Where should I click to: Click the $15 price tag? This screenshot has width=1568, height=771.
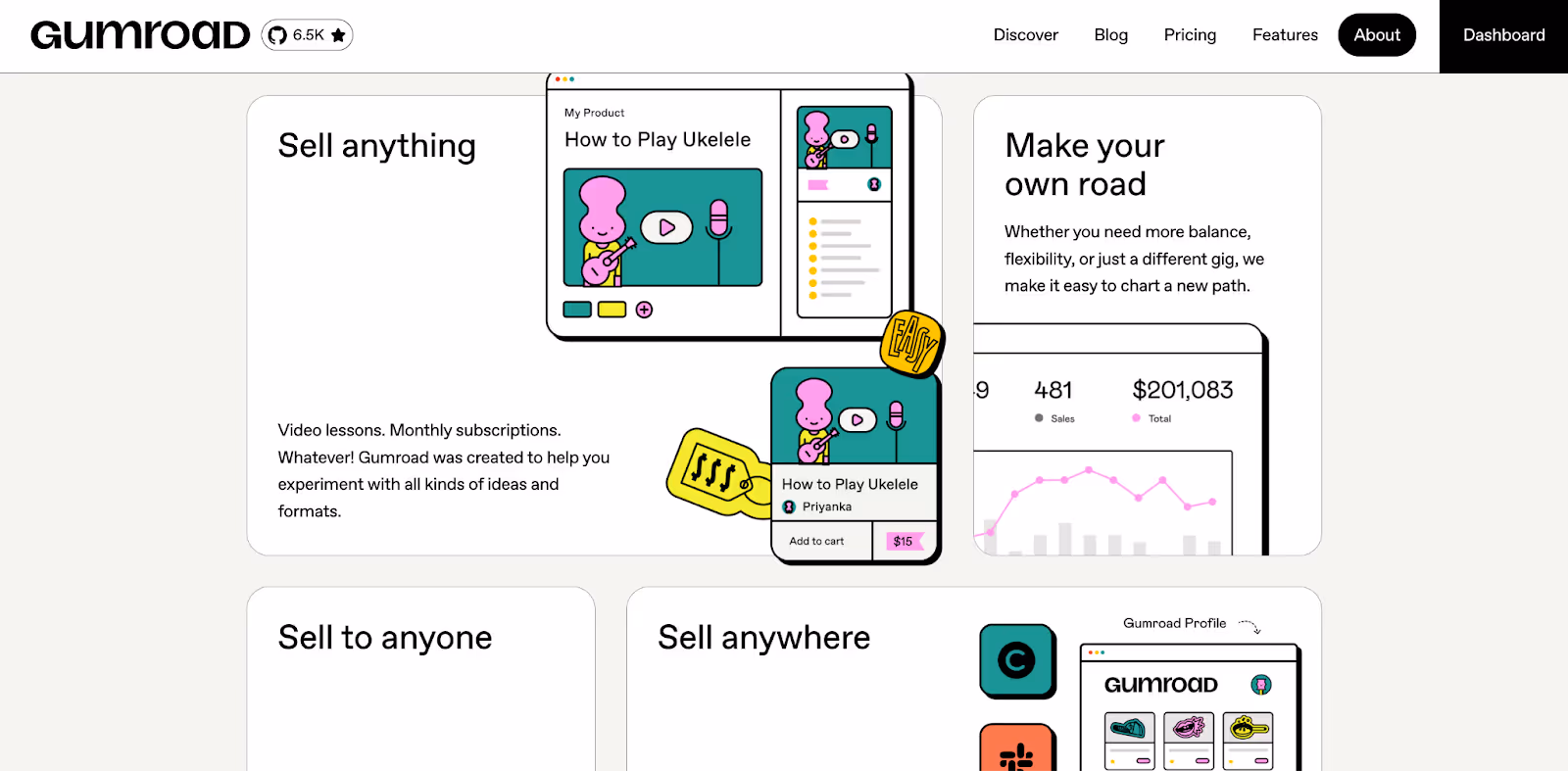click(x=904, y=541)
